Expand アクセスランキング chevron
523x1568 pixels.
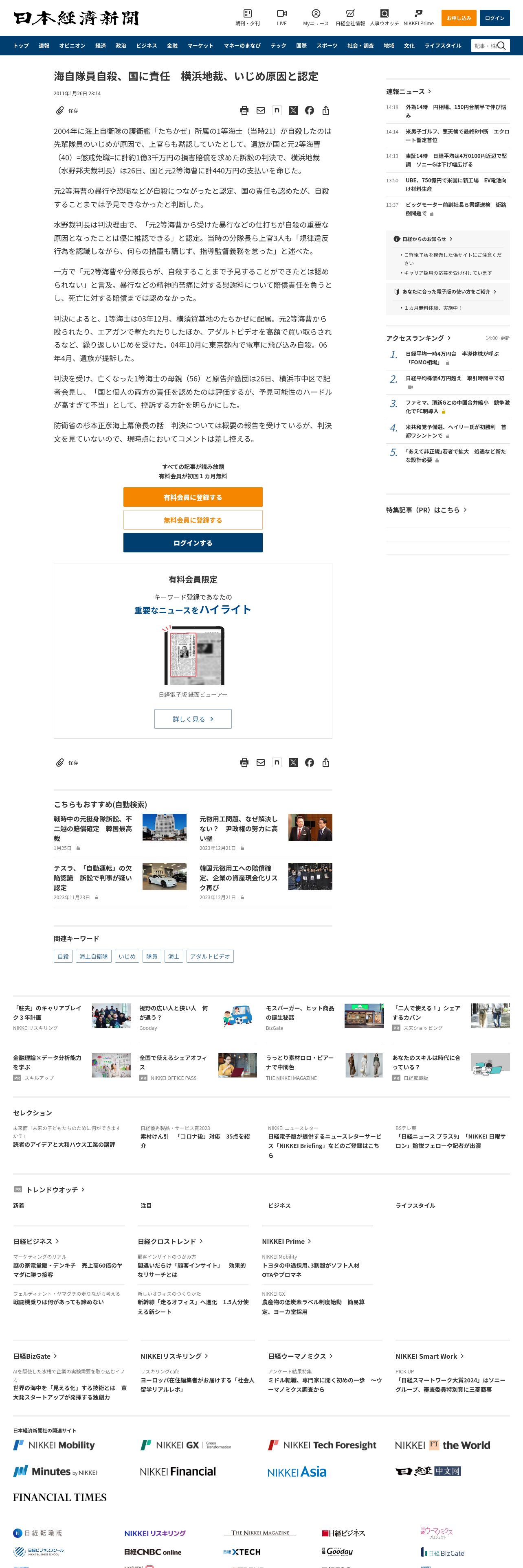click(x=449, y=338)
